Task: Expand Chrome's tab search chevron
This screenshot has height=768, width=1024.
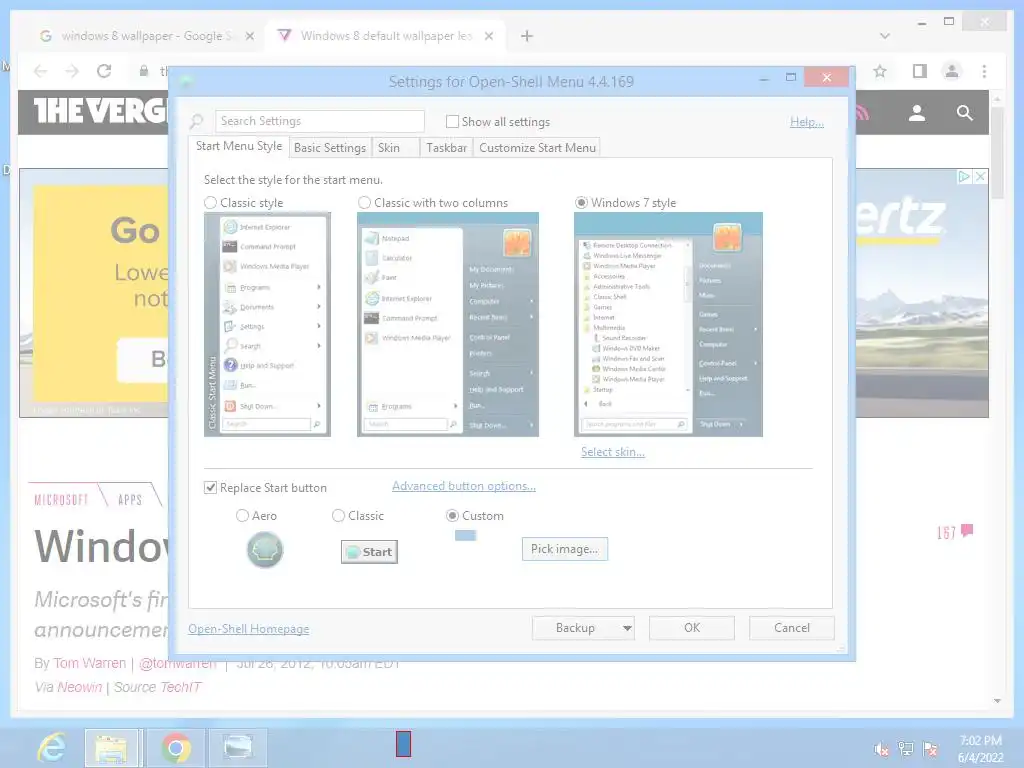Action: click(885, 36)
